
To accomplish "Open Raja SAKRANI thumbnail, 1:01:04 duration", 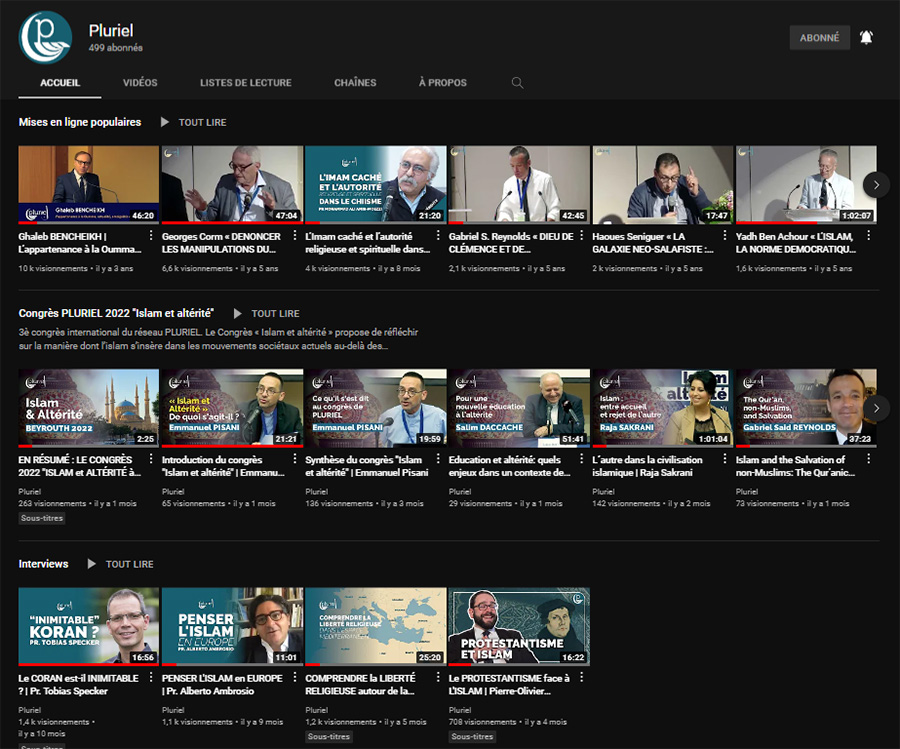I will pyautogui.click(x=662, y=408).
